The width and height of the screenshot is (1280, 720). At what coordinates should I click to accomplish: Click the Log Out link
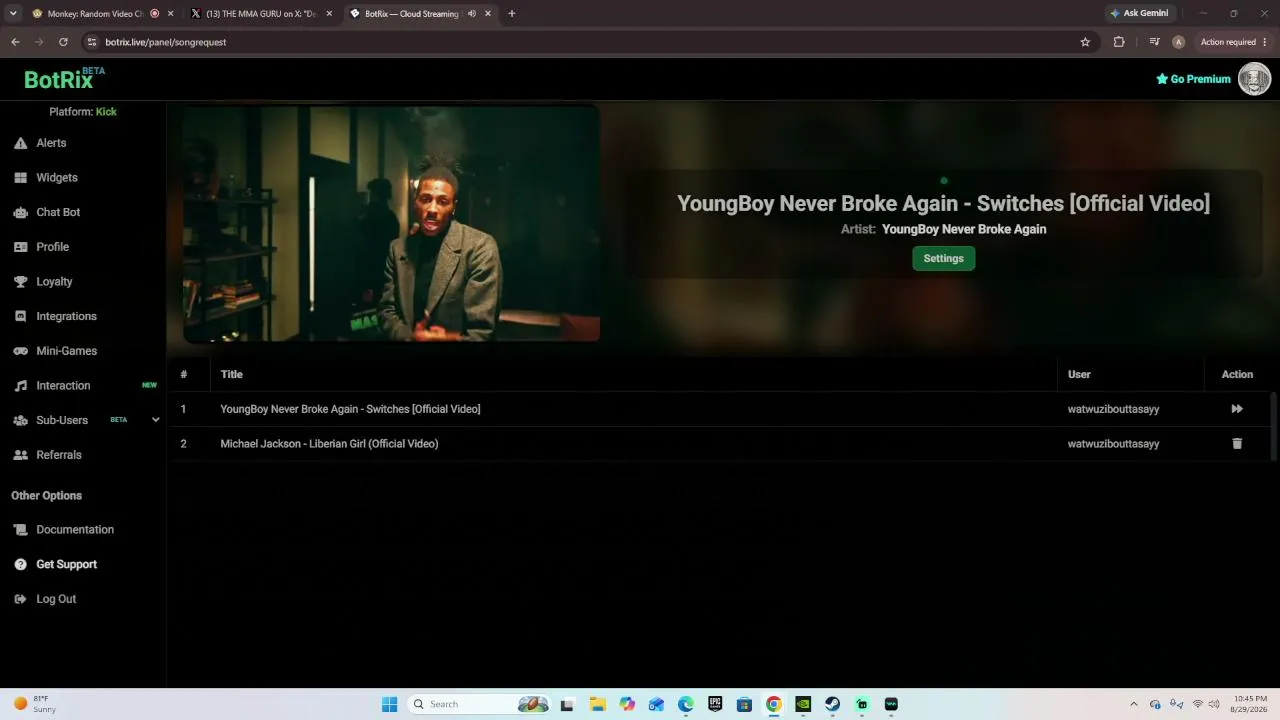(56, 599)
